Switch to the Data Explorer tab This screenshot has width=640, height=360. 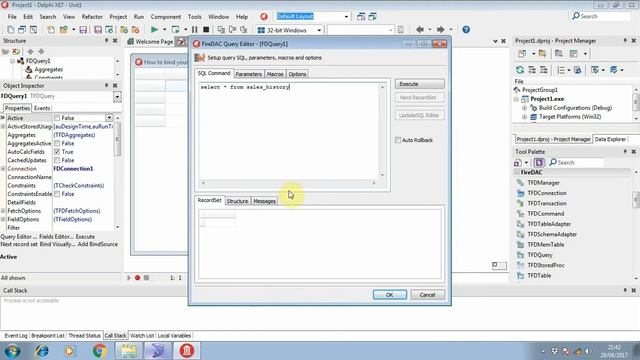point(610,139)
